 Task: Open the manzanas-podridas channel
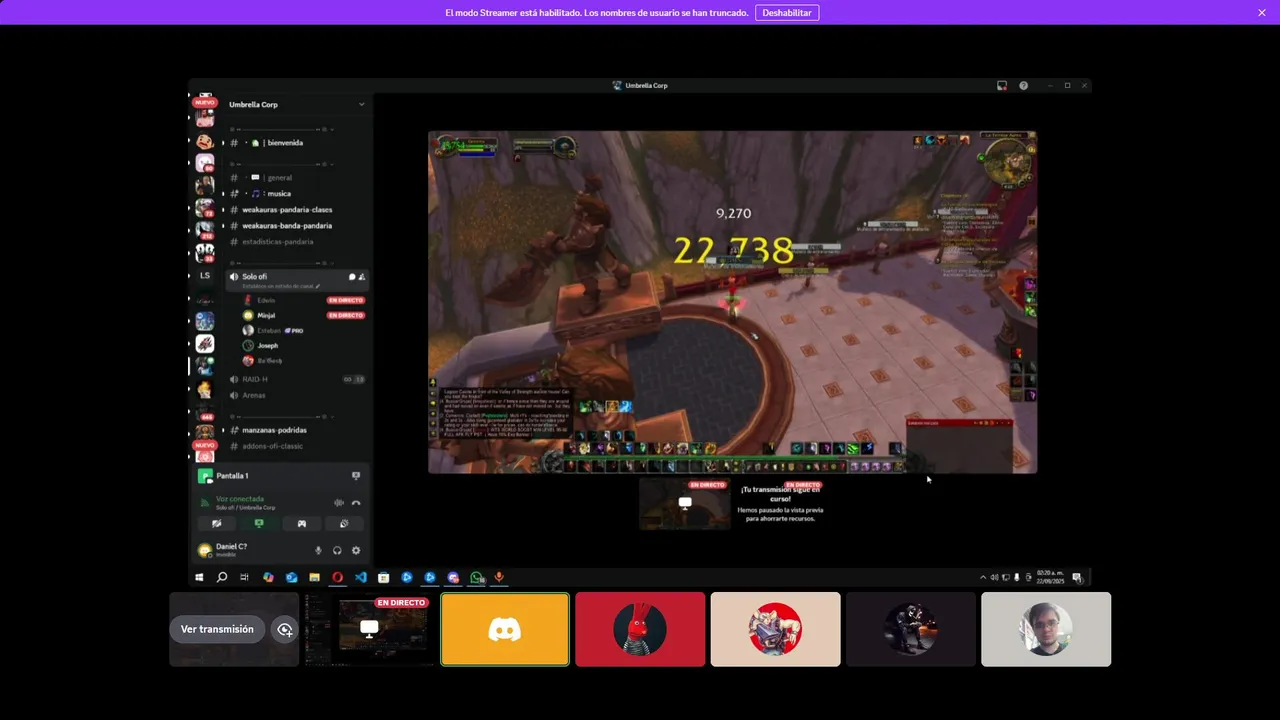click(274, 430)
